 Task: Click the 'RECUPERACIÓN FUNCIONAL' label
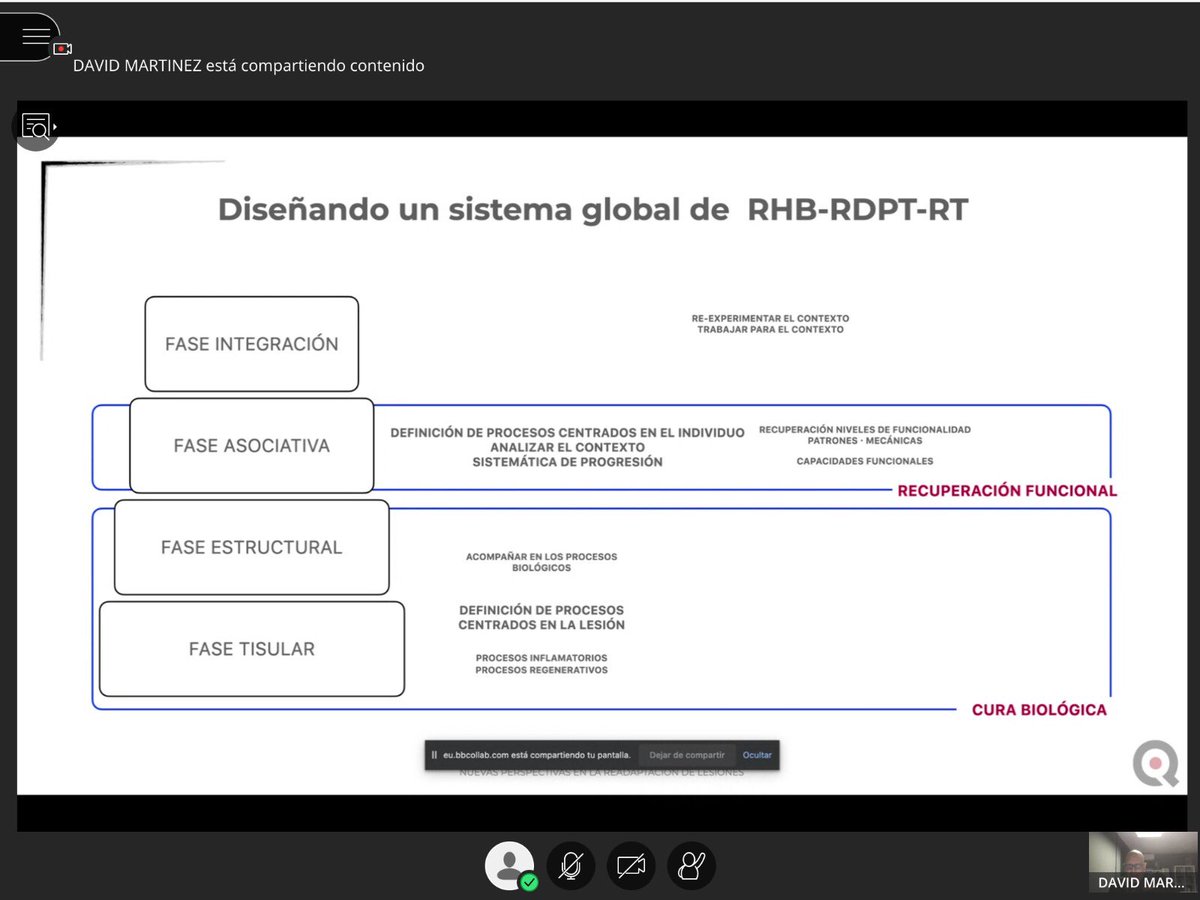pyautogui.click(x=1007, y=490)
